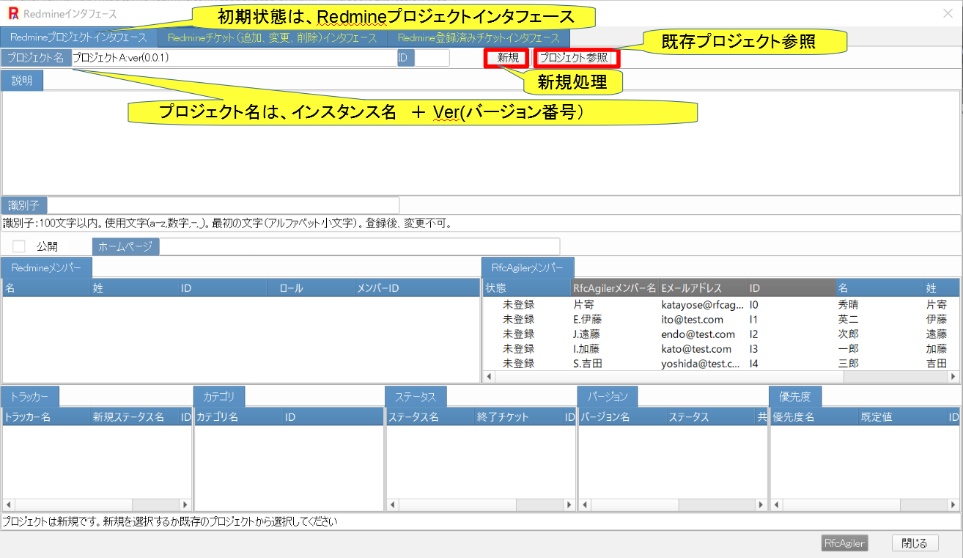Click the Redmine app icon in title bar

[x=13, y=14]
